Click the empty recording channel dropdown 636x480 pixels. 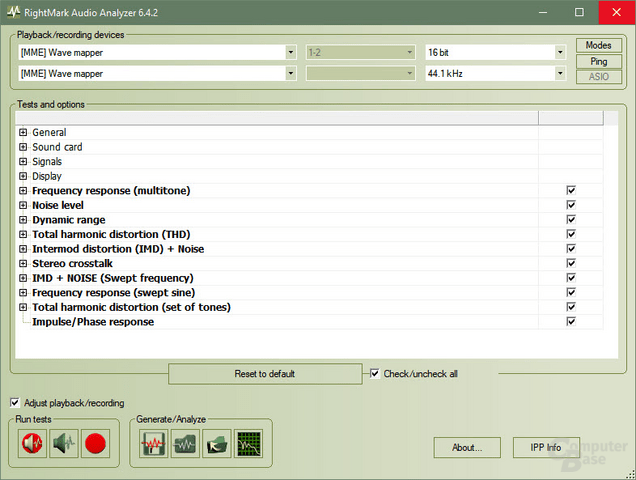(x=361, y=73)
